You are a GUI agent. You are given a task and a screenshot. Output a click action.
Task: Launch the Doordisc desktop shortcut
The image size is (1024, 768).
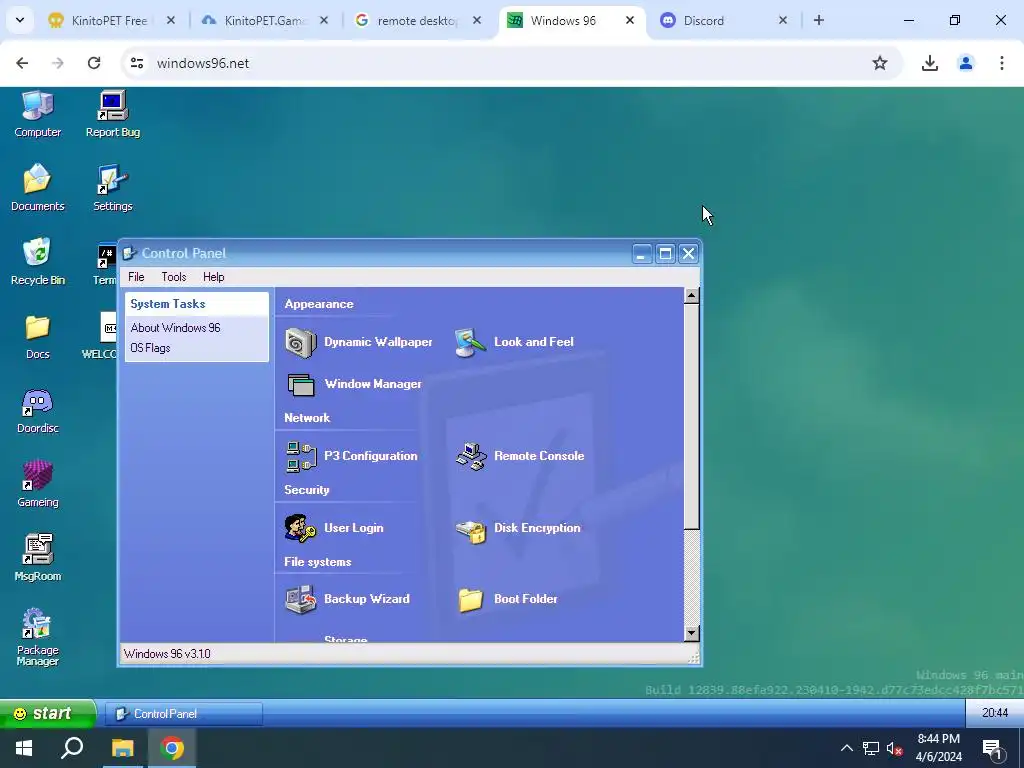pos(37,410)
